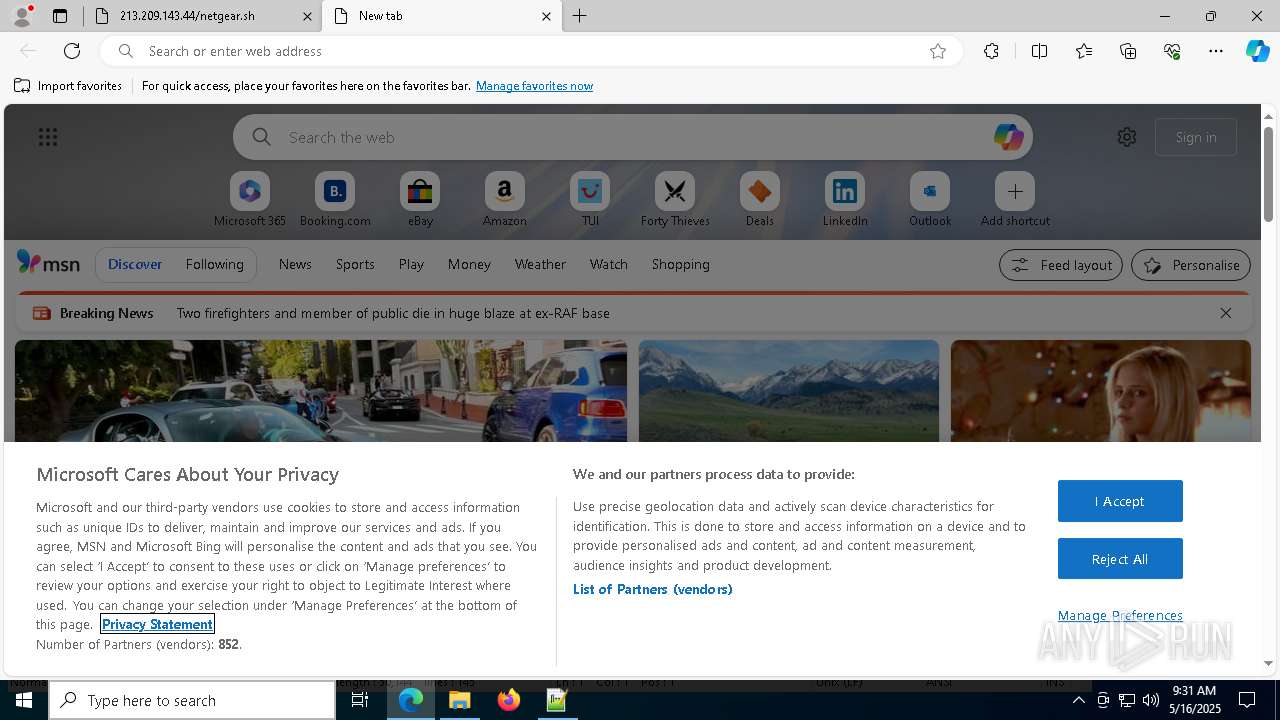The width and height of the screenshot is (1280, 720).
Task: Focus the Search the web box
Action: [632, 137]
